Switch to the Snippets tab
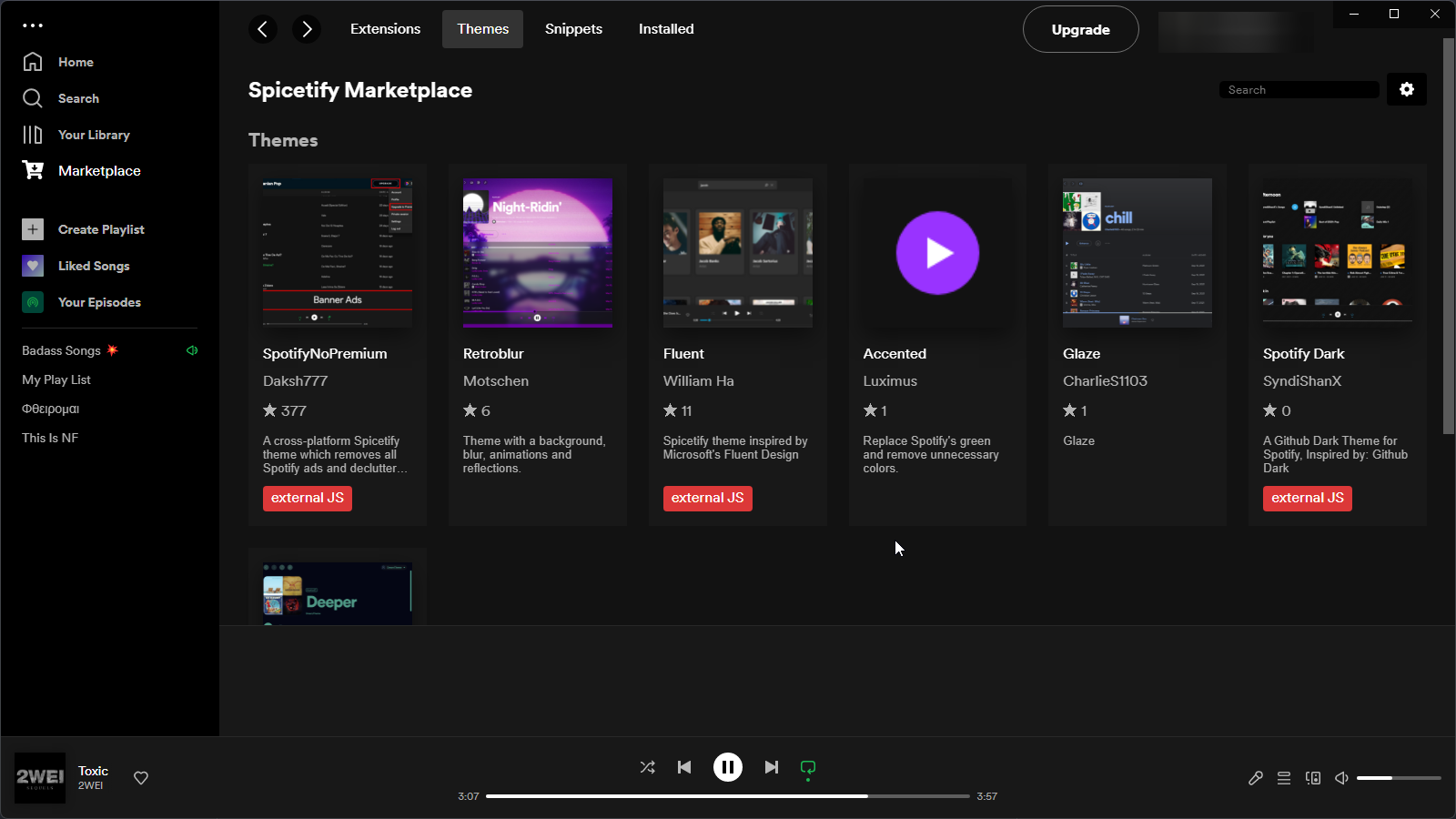The image size is (1456, 819). pos(573,28)
